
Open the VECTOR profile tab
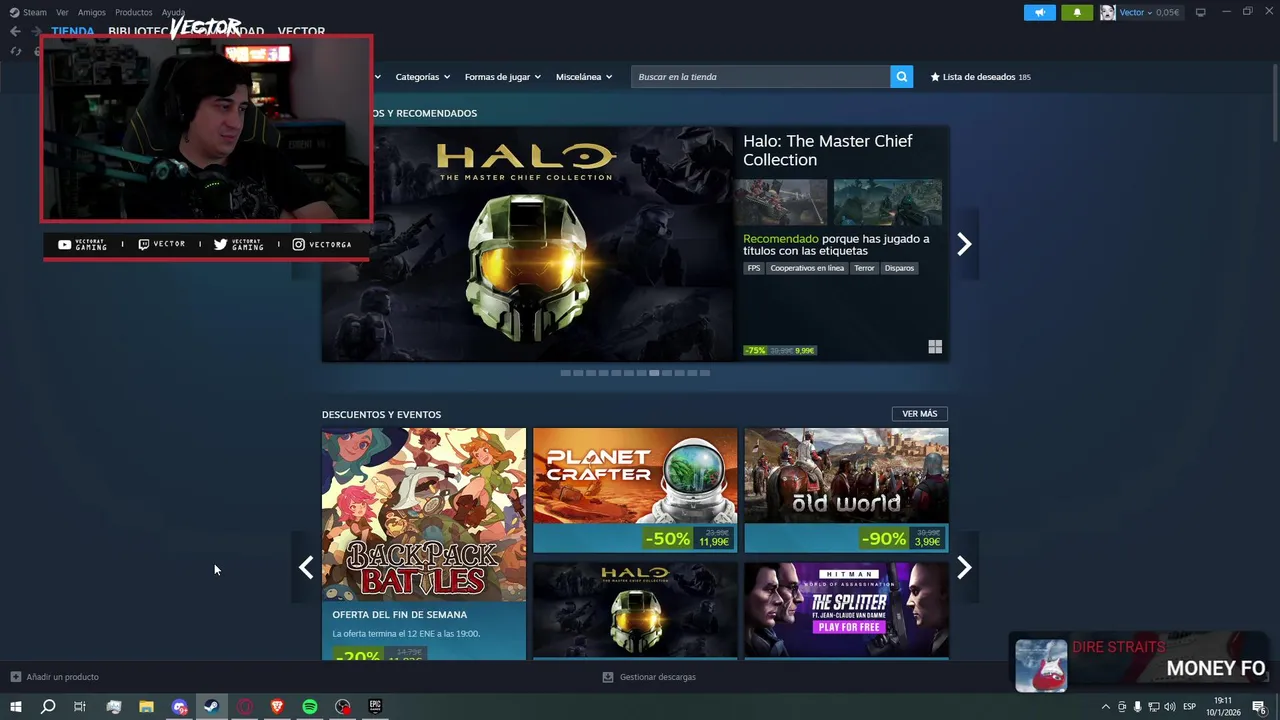click(x=301, y=31)
